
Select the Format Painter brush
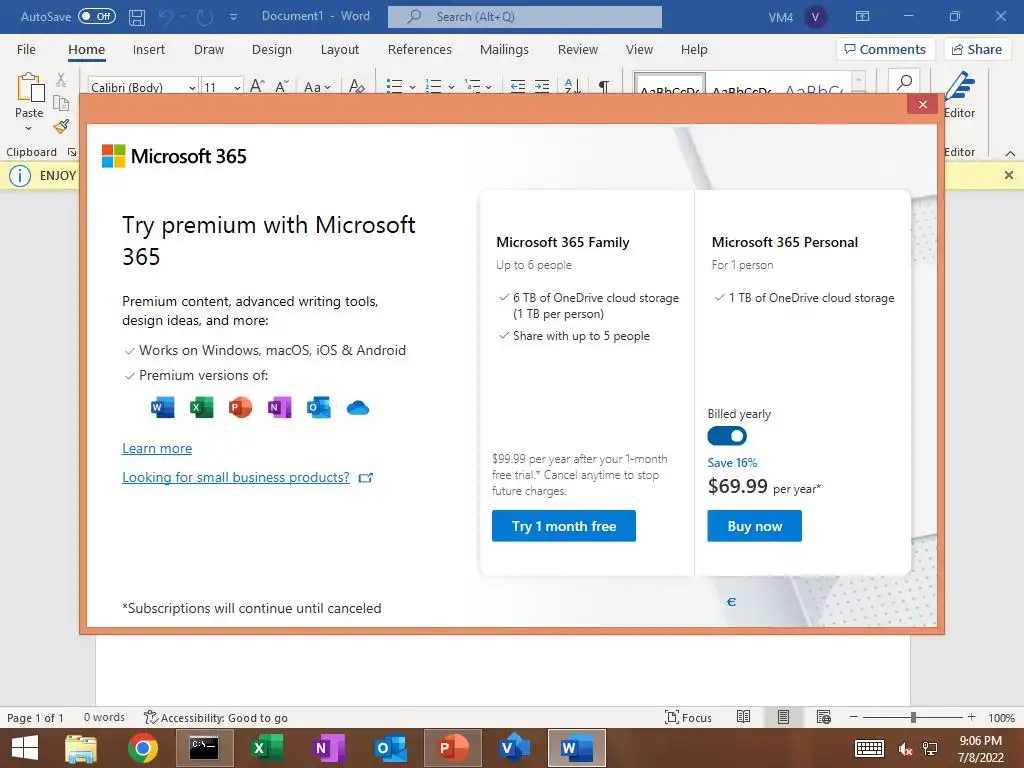tap(61, 126)
